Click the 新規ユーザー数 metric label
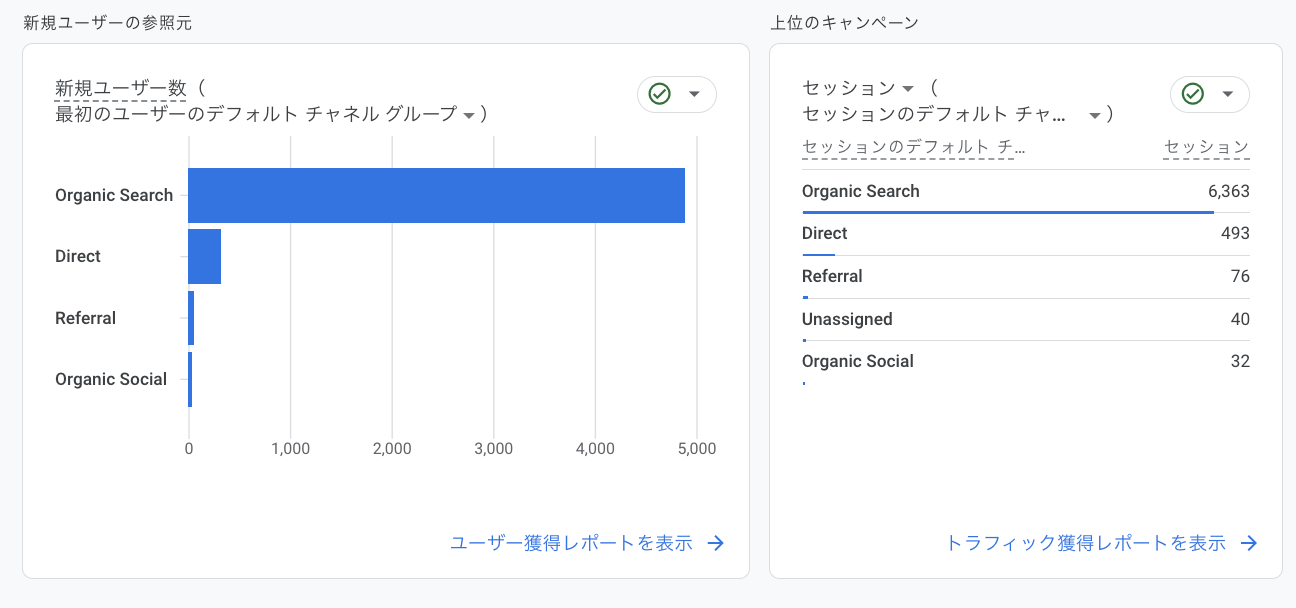This screenshot has width=1296, height=608. [x=121, y=88]
